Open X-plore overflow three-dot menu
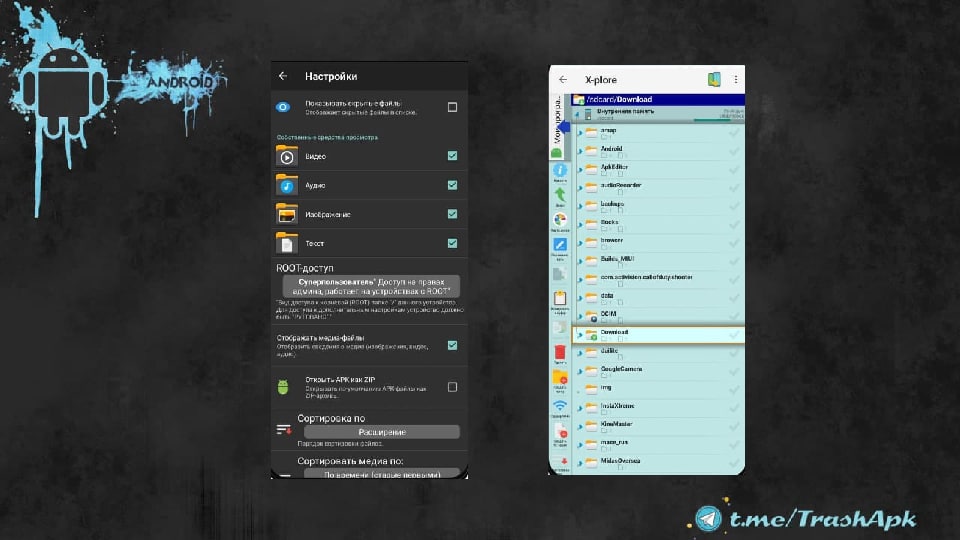Screen dimensions: 960x540 735,80
